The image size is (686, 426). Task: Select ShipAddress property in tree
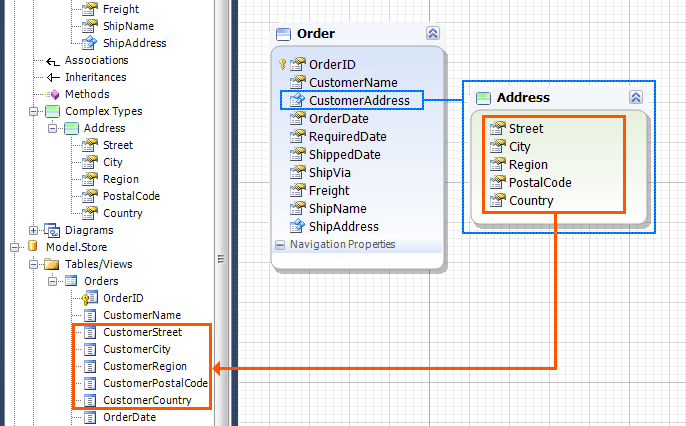pyautogui.click(x=134, y=43)
